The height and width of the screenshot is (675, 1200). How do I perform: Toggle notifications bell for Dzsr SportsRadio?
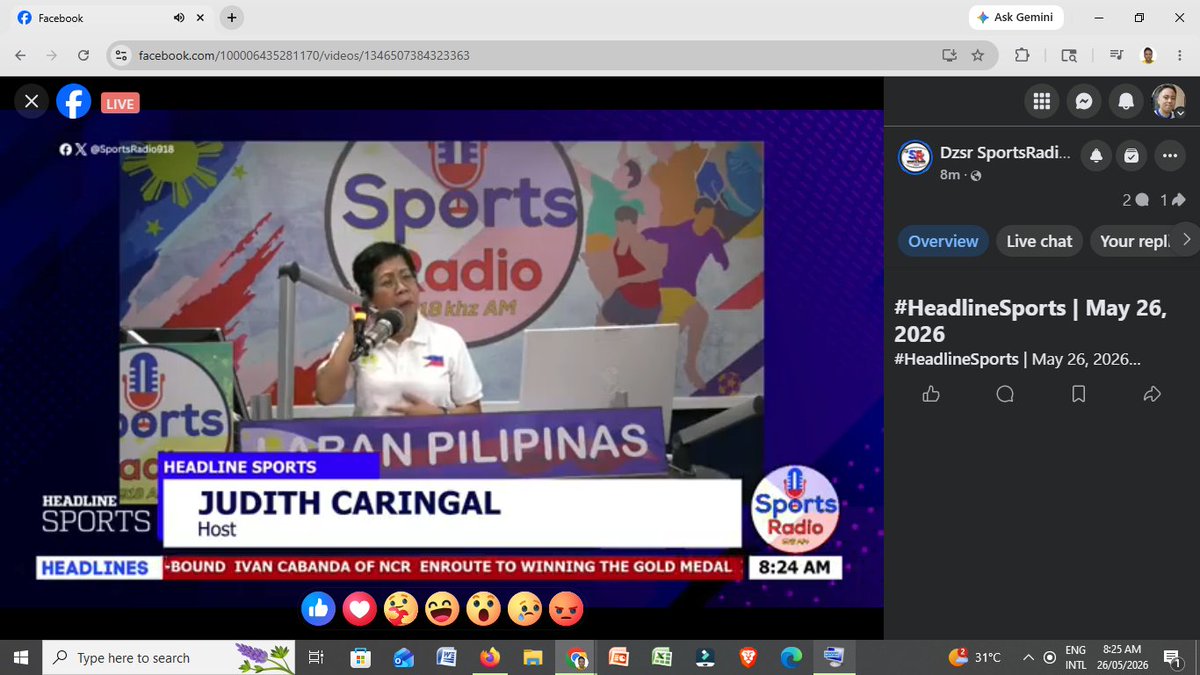coord(1096,156)
